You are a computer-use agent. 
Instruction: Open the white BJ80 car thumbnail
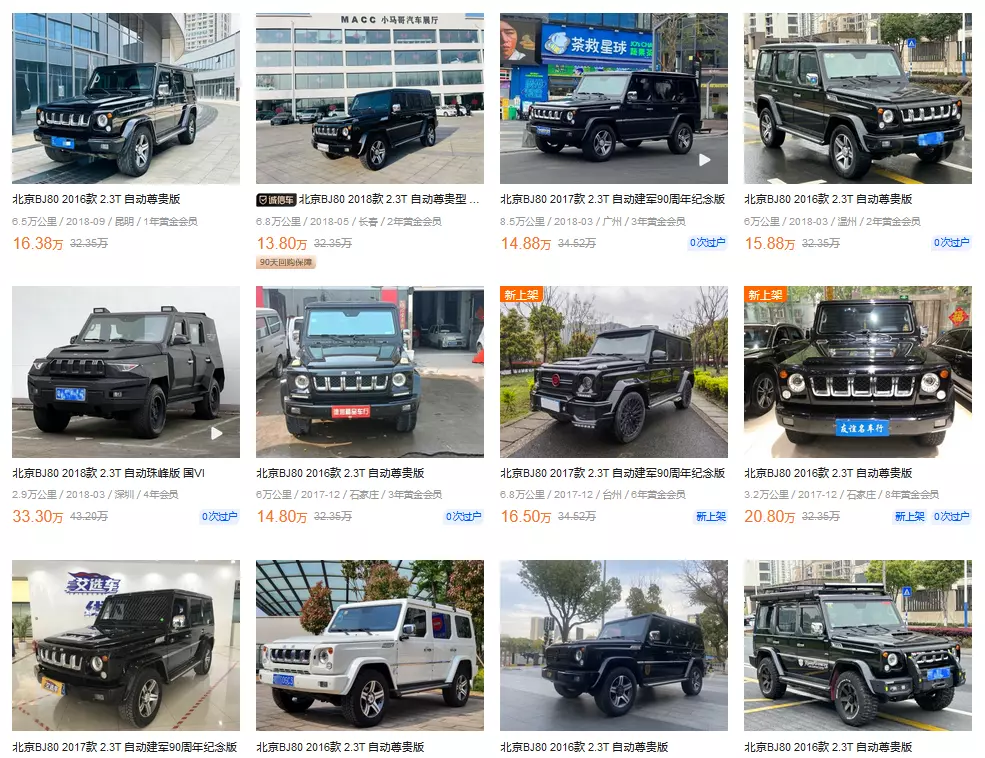pyautogui.click(x=370, y=645)
